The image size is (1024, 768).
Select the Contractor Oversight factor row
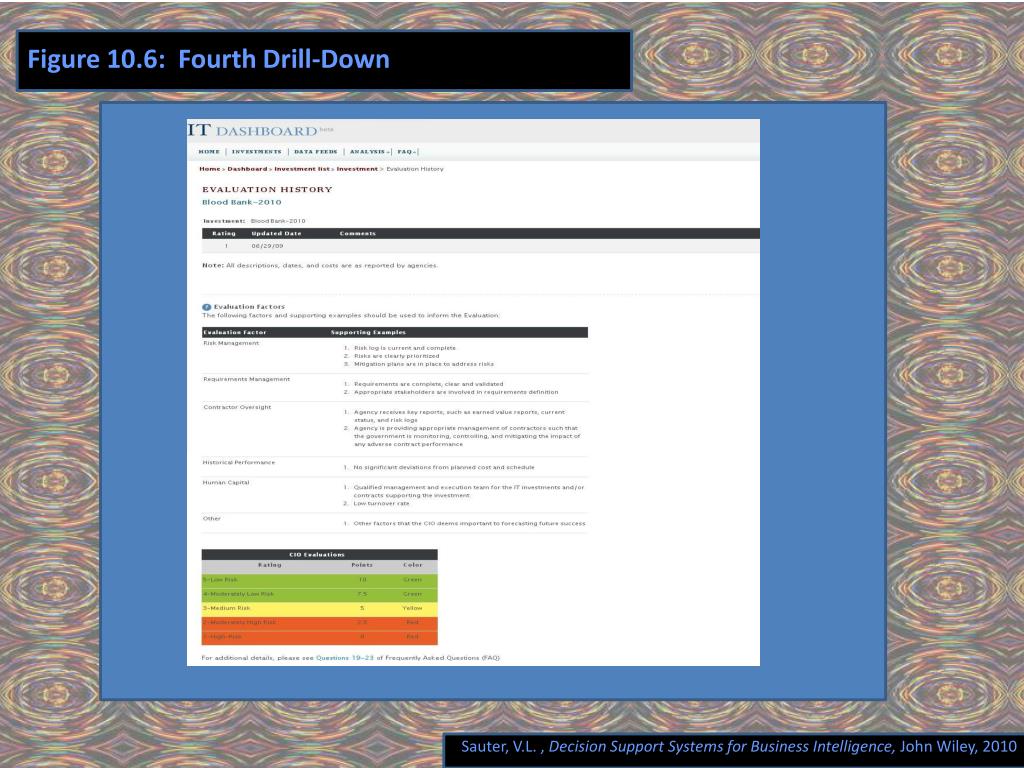394,428
